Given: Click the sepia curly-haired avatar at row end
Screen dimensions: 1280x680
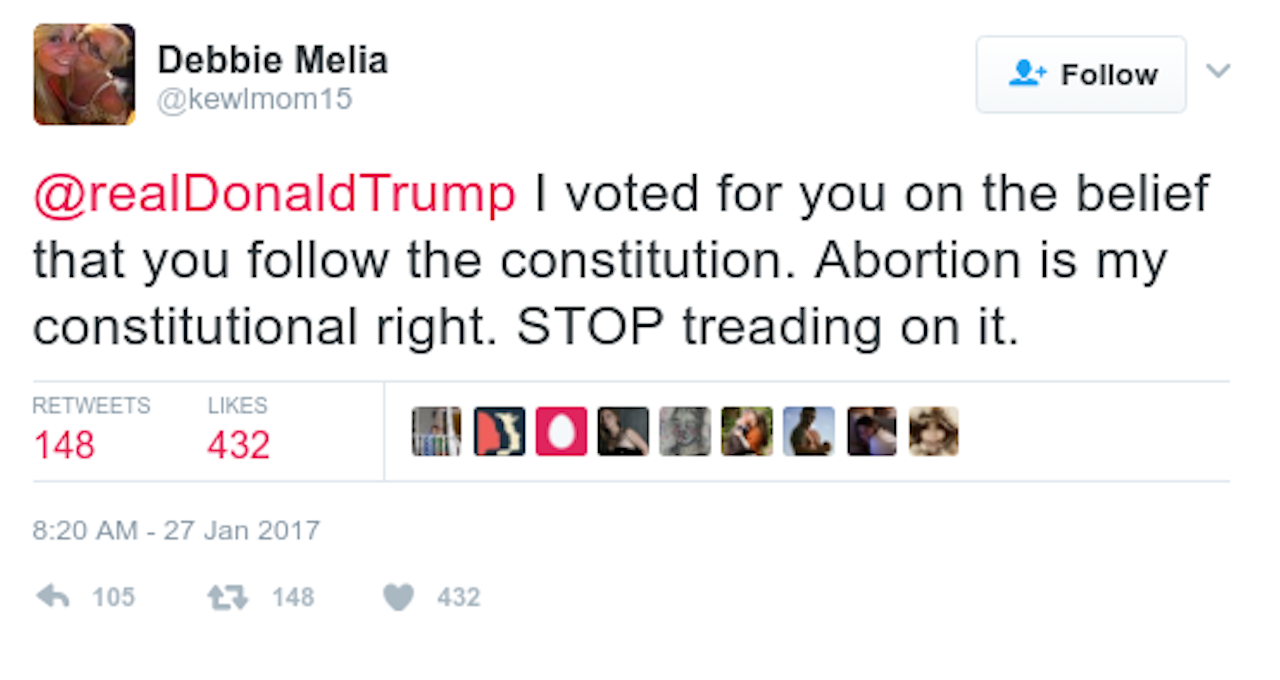Looking at the screenshot, I should tap(933, 431).
